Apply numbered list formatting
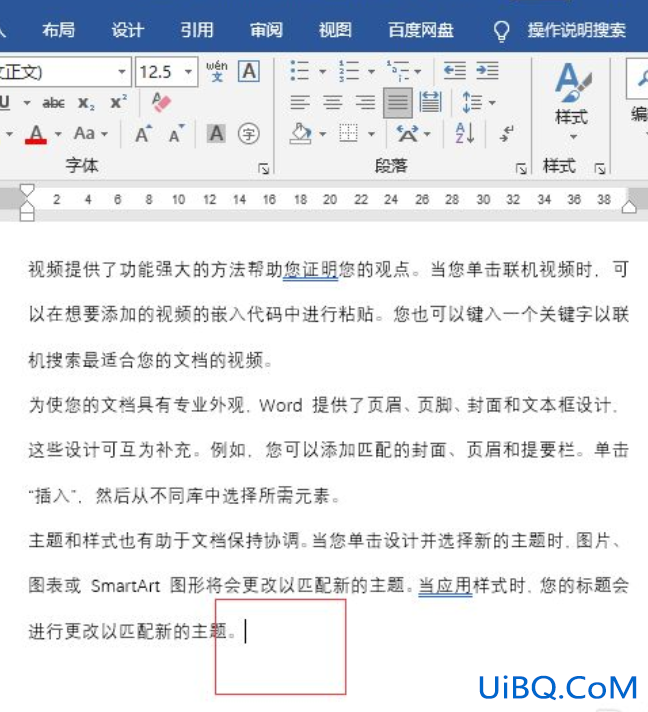This screenshot has height=712, width=648. coord(348,71)
